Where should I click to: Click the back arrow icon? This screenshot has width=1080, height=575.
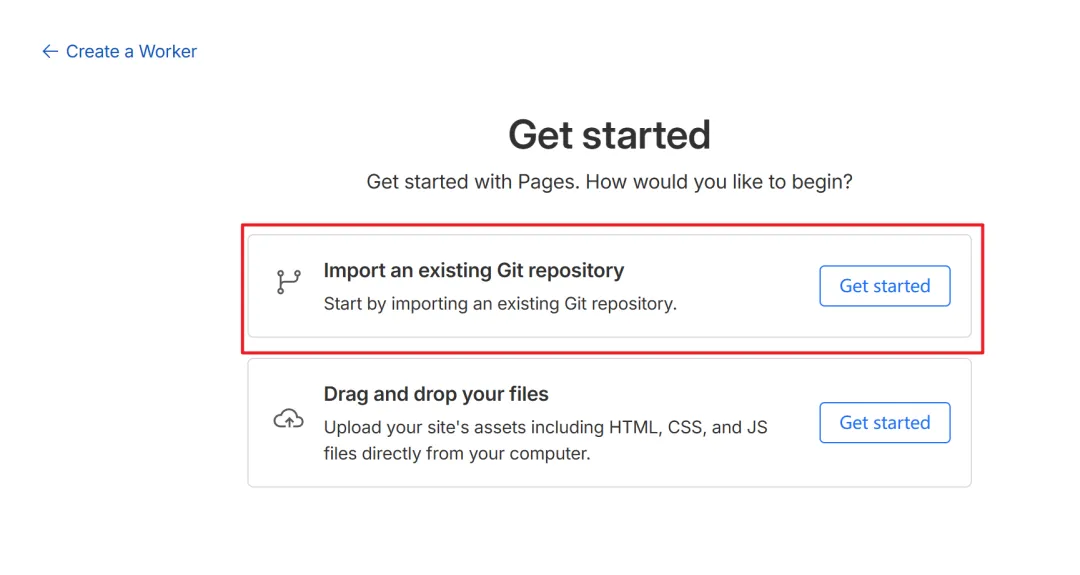click(x=50, y=52)
